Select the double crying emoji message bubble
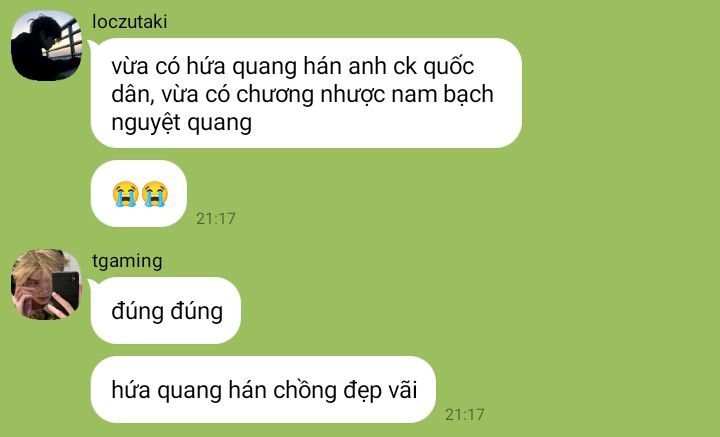Viewport: 720px width, 437px height. click(139, 194)
